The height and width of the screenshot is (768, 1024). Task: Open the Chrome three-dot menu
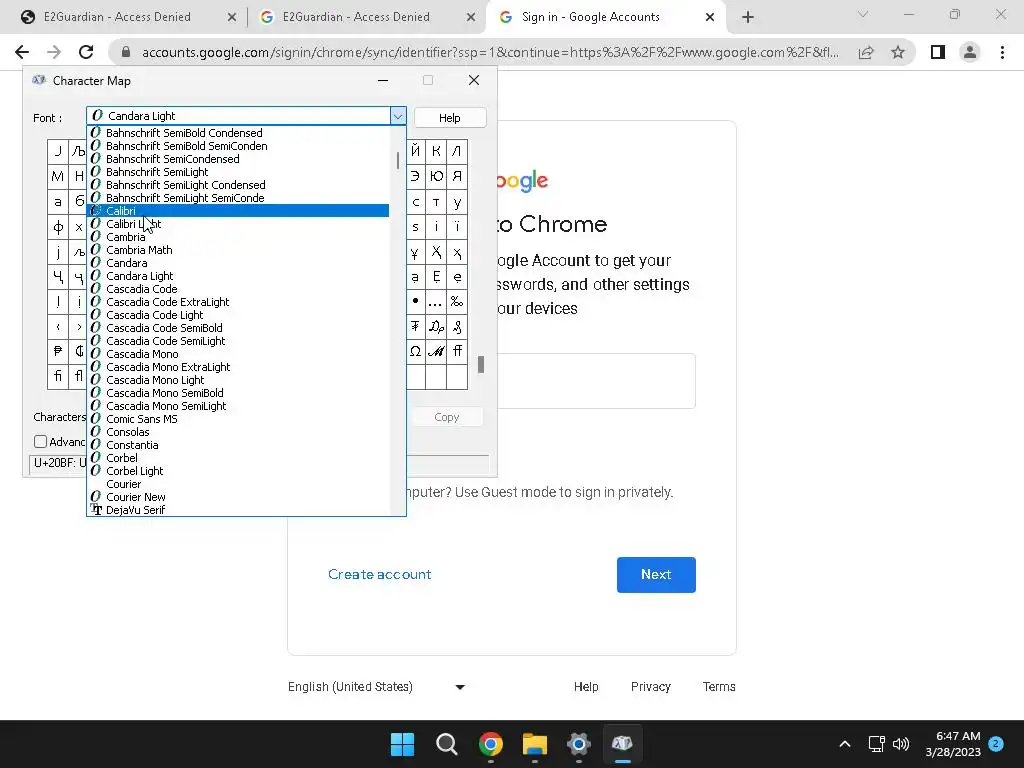click(1002, 52)
